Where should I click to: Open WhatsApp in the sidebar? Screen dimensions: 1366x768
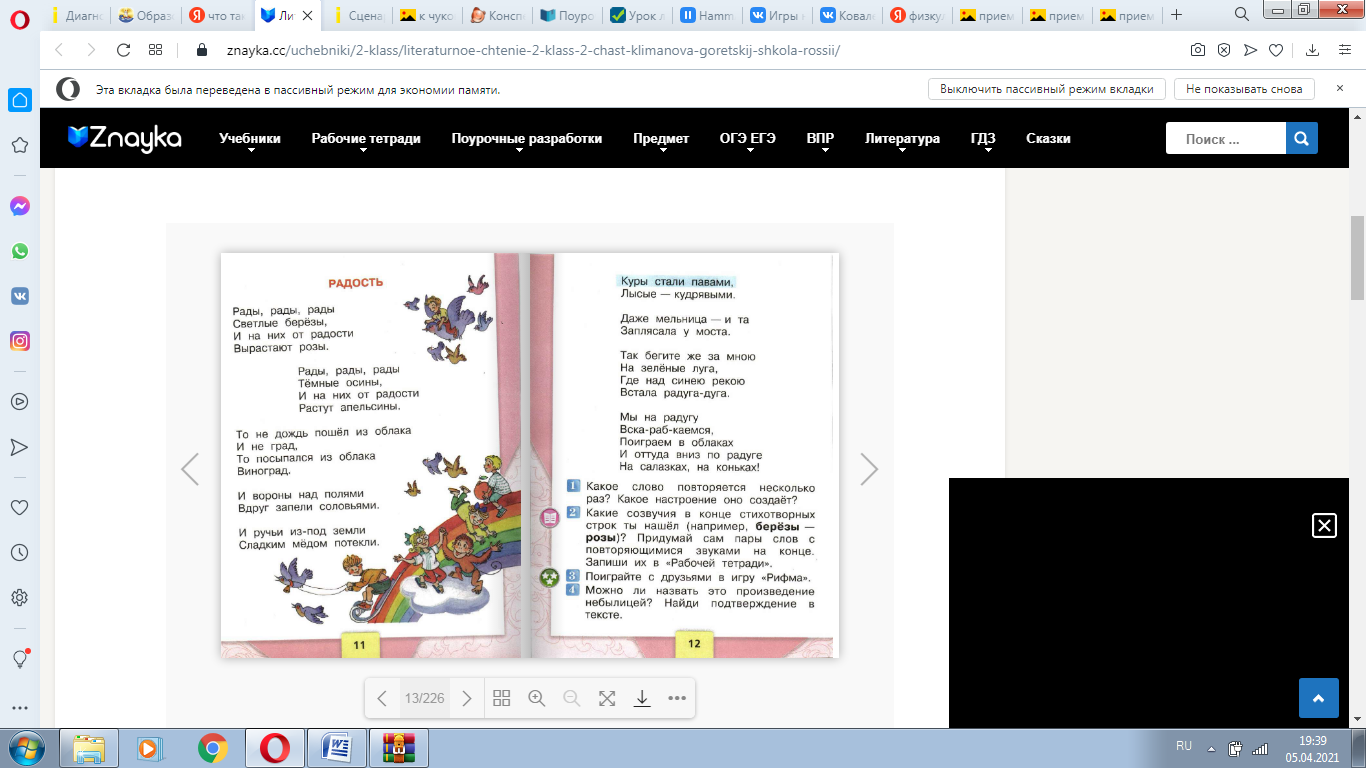point(19,251)
